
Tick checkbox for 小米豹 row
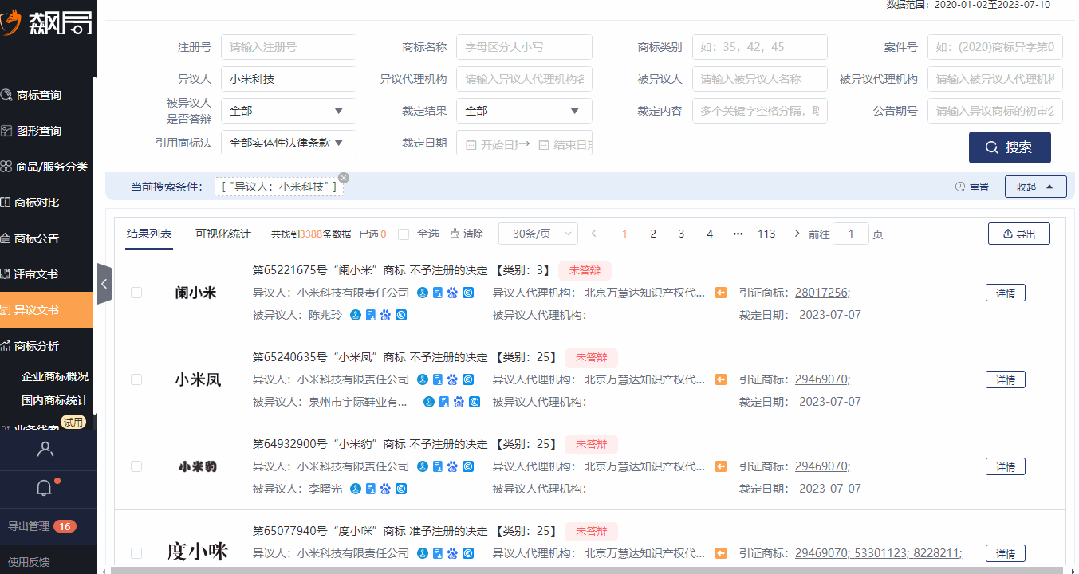(x=136, y=467)
